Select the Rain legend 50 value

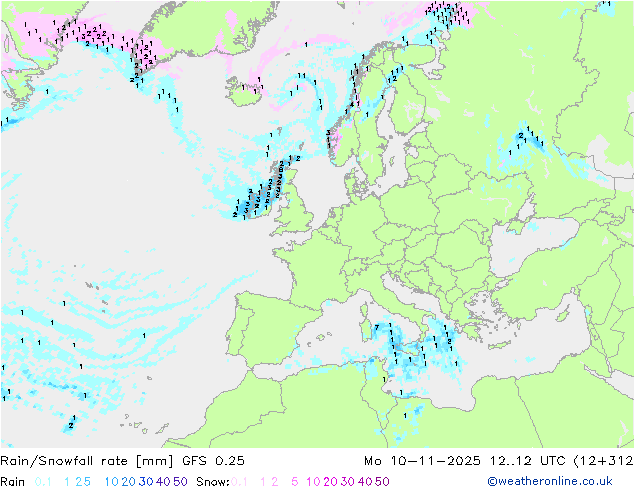click(180, 482)
